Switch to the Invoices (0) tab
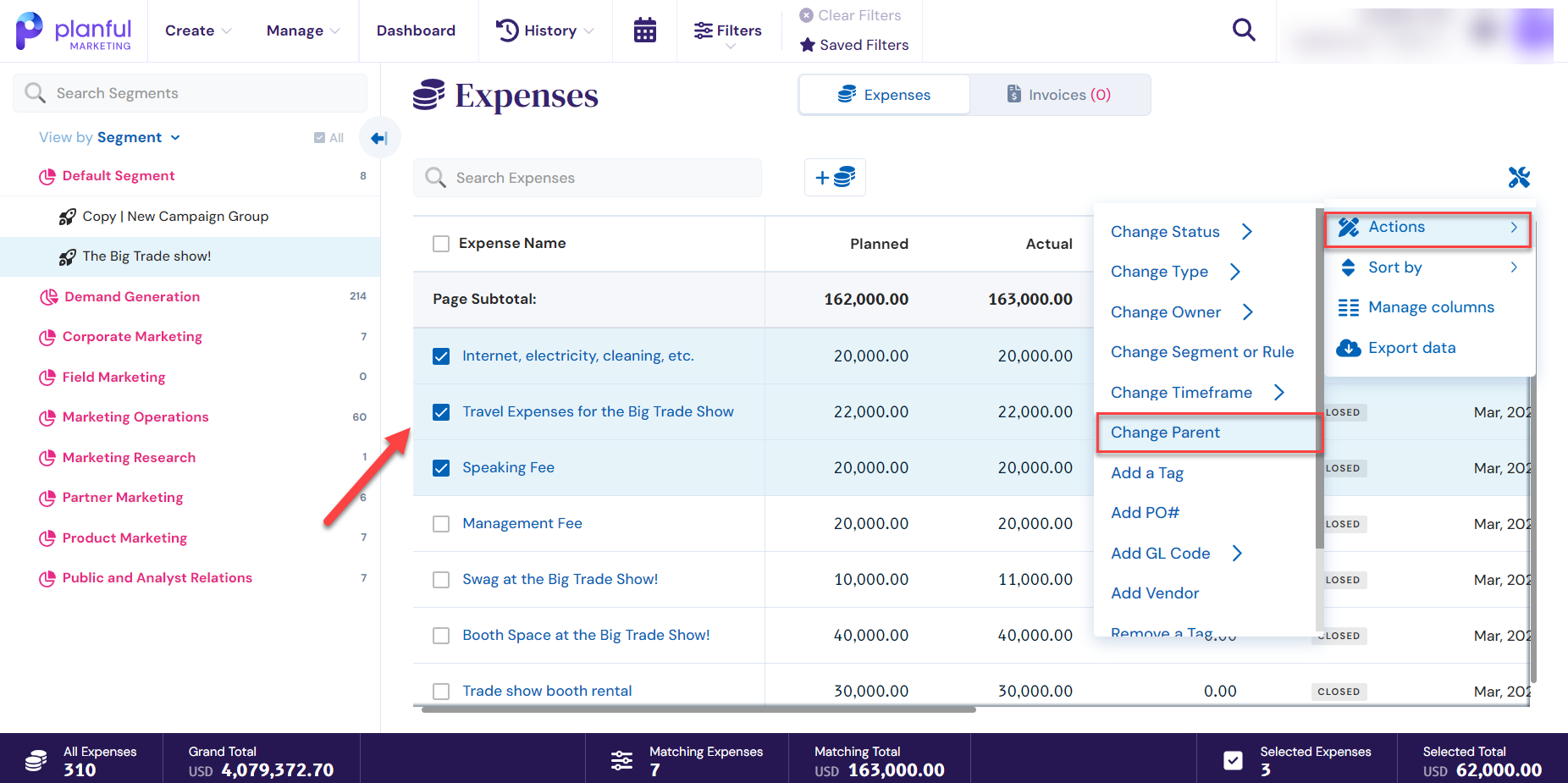Viewport: 1568px width, 783px height. [1059, 95]
